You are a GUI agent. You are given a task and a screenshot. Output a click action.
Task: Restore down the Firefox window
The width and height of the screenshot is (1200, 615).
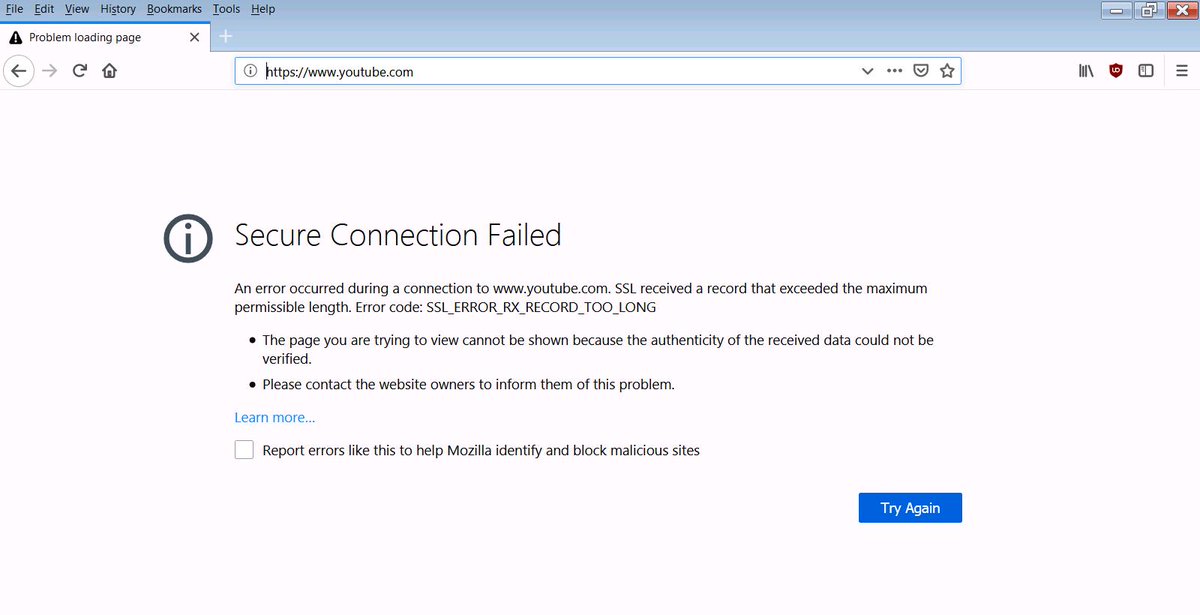[1149, 10]
